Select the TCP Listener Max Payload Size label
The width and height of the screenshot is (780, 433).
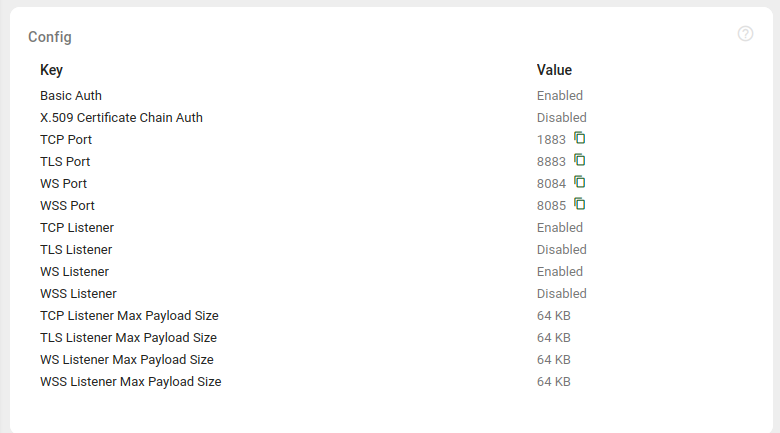129,316
